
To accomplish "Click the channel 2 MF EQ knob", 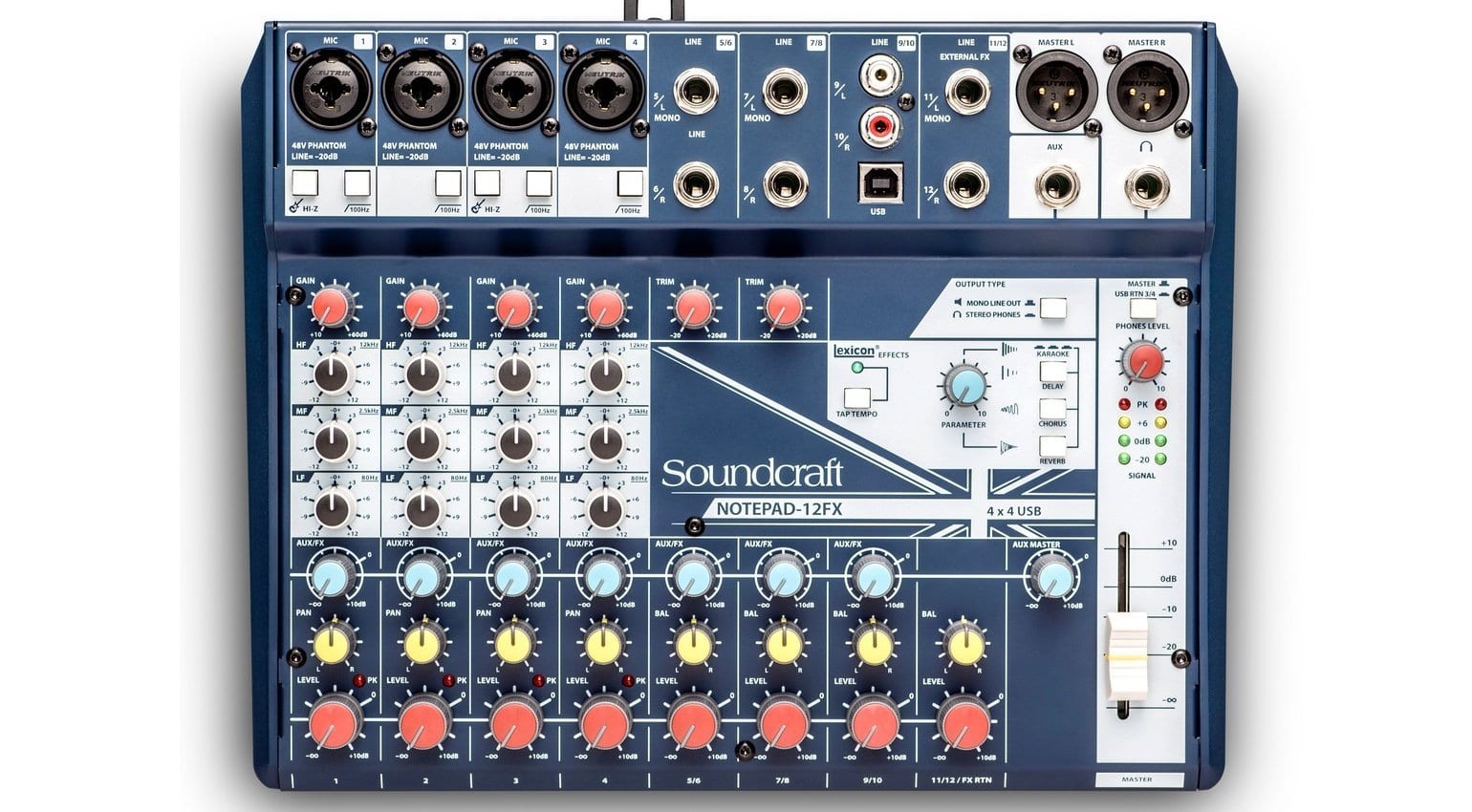I will 422,442.
